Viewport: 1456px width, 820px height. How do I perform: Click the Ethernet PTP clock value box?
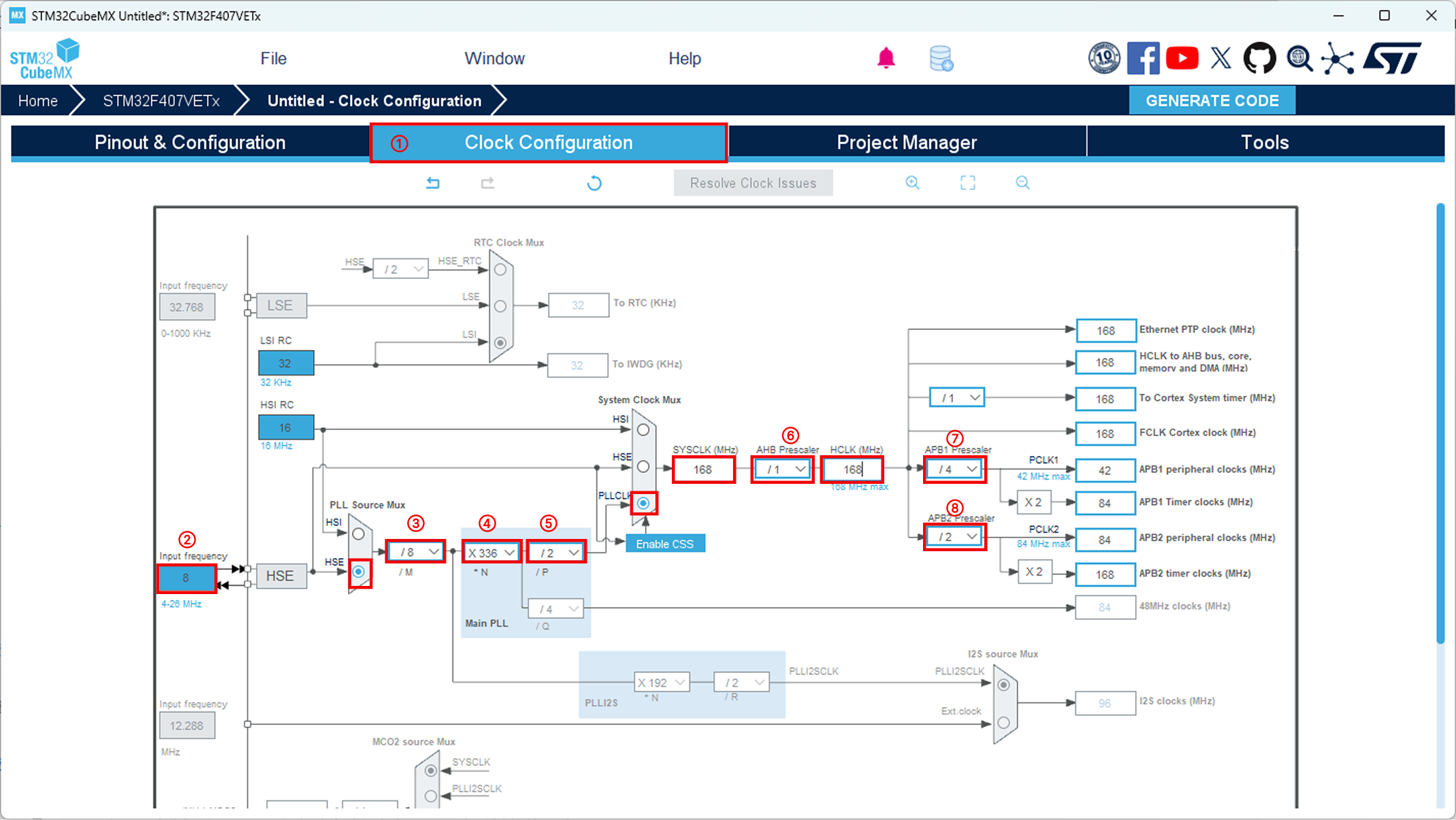click(1106, 331)
